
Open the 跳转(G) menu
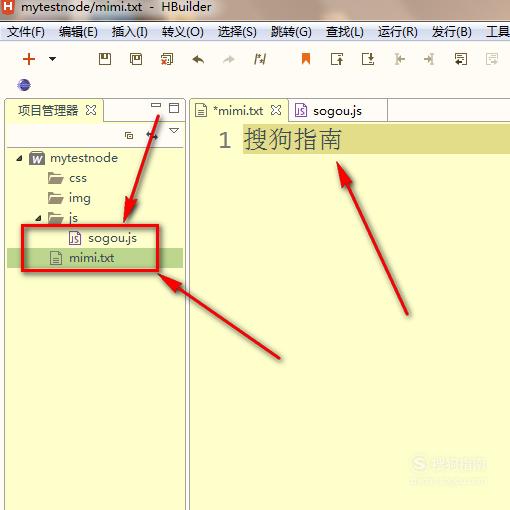pyautogui.click(x=291, y=32)
